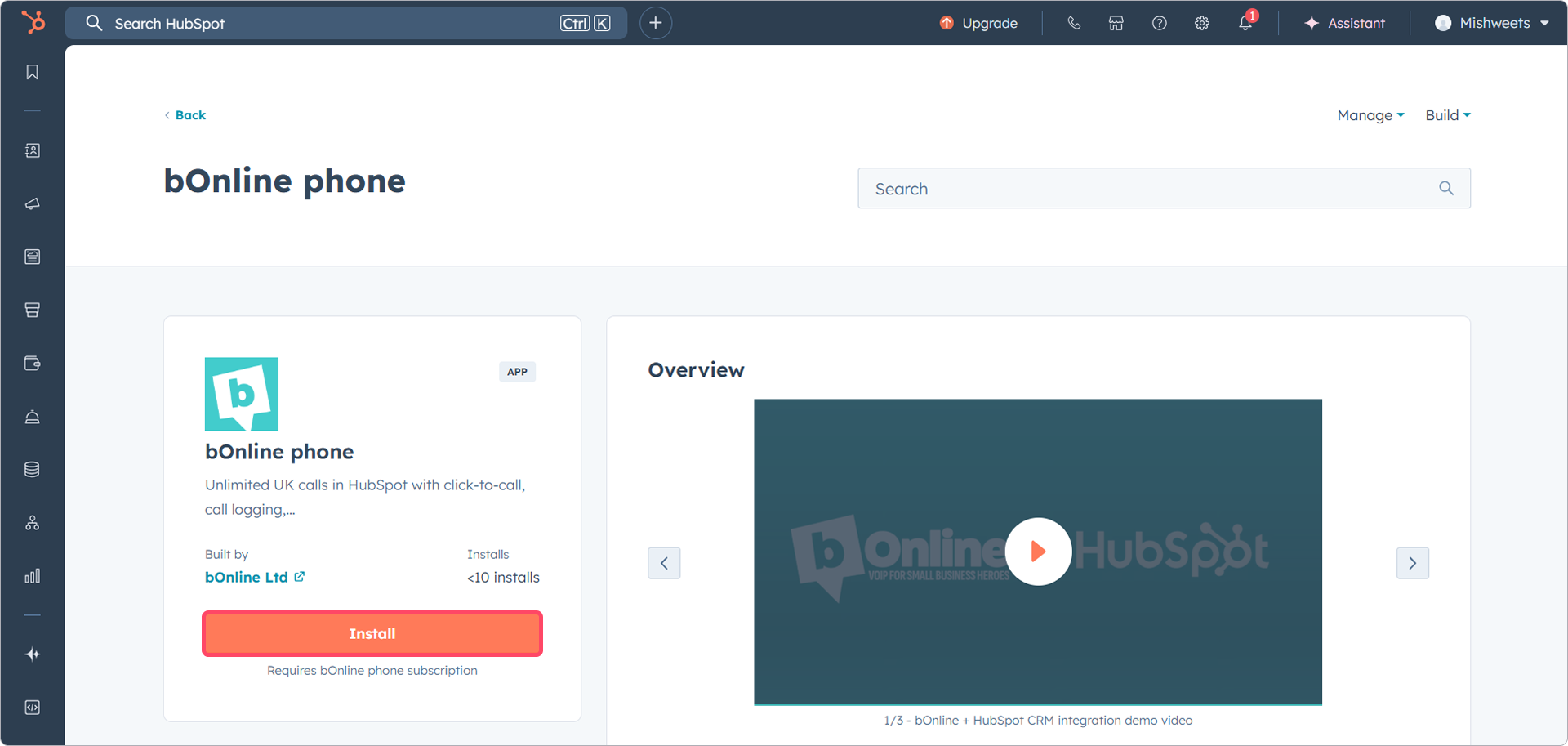
Task: Open the Service bell sidebar icon
Action: (33, 417)
